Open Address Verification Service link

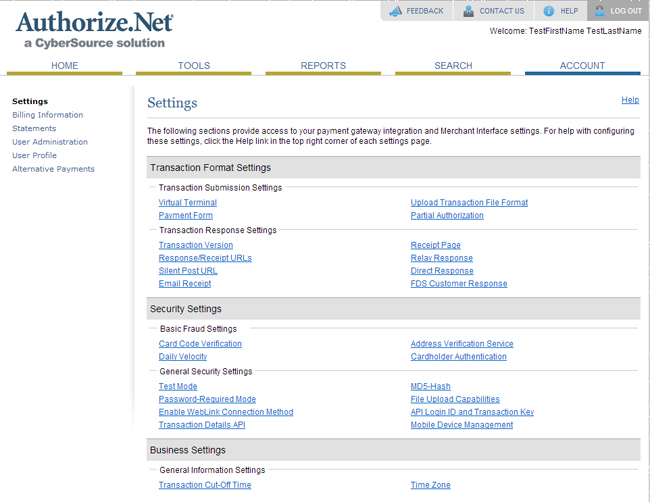(x=462, y=344)
